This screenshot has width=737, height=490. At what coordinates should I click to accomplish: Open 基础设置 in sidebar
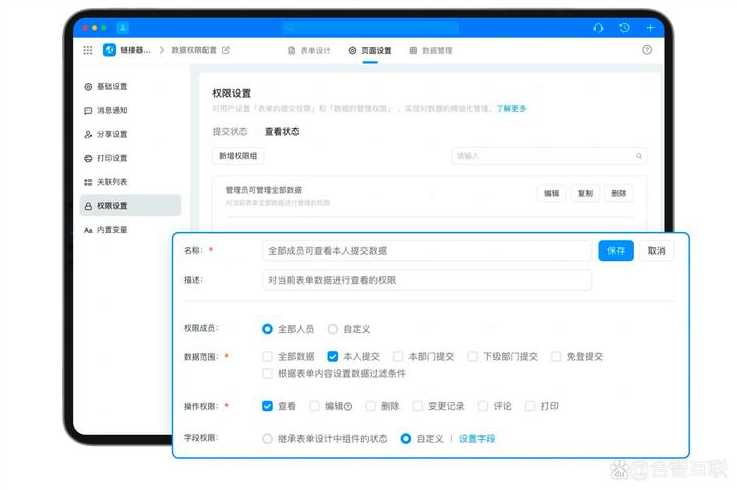tap(130, 87)
